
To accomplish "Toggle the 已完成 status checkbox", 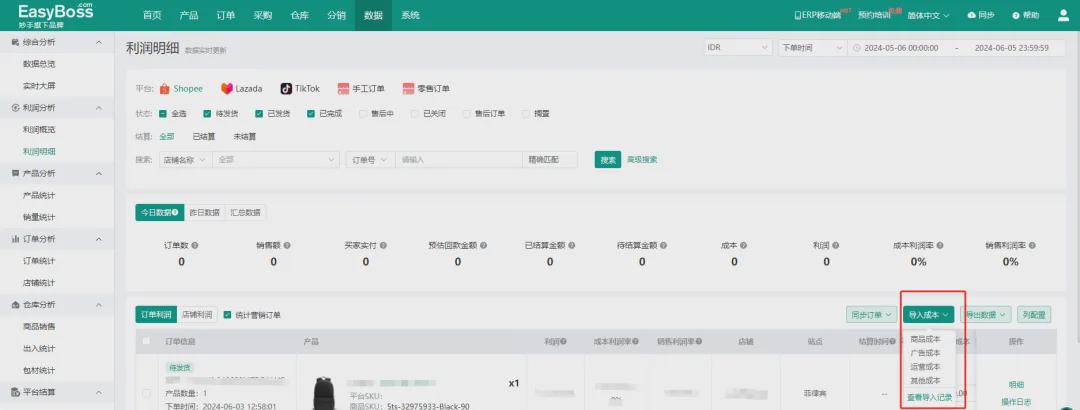I will pos(311,114).
